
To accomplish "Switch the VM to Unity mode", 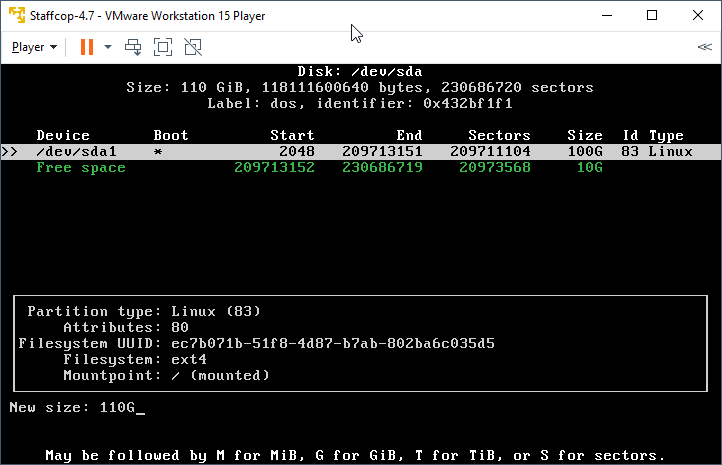I will point(193,47).
